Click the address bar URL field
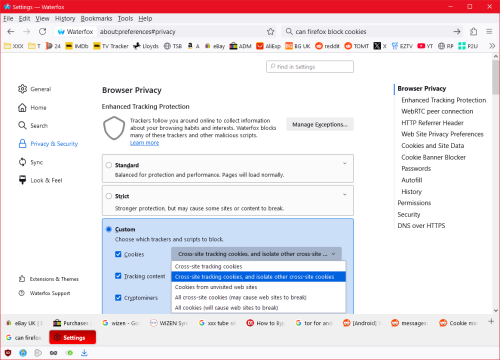Viewport: 500px width, 360px height. click(x=182, y=32)
